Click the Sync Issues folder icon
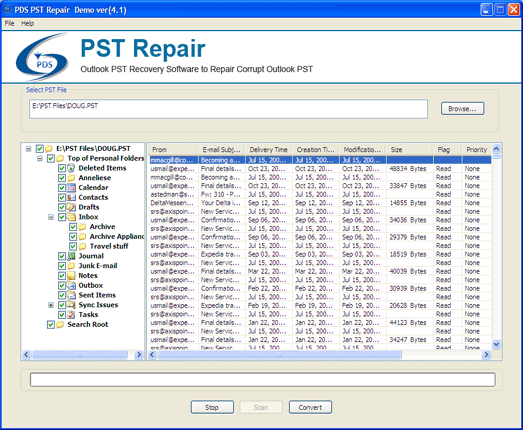This screenshot has height=430, width=523. point(71,305)
